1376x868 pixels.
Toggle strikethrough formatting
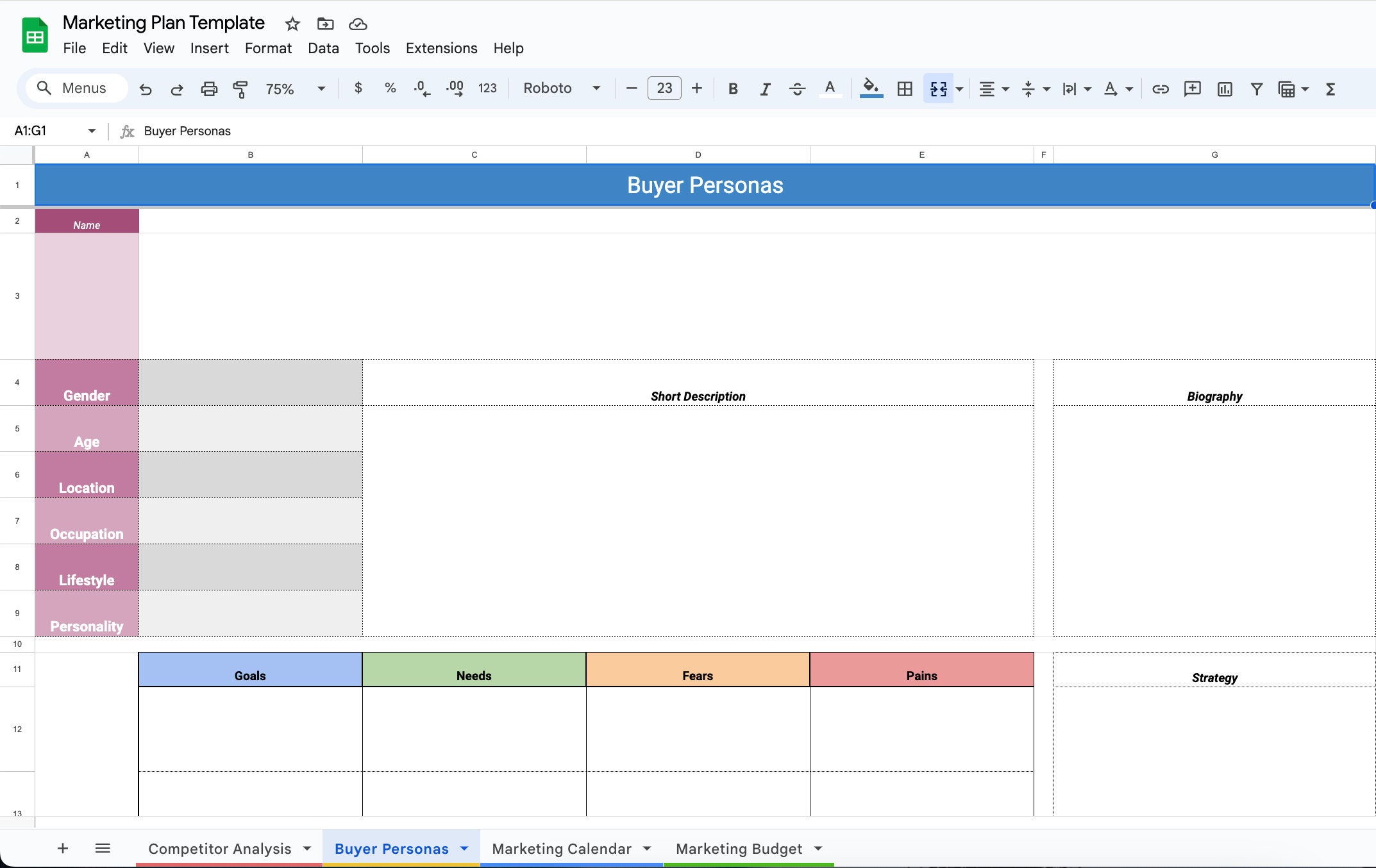click(797, 88)
